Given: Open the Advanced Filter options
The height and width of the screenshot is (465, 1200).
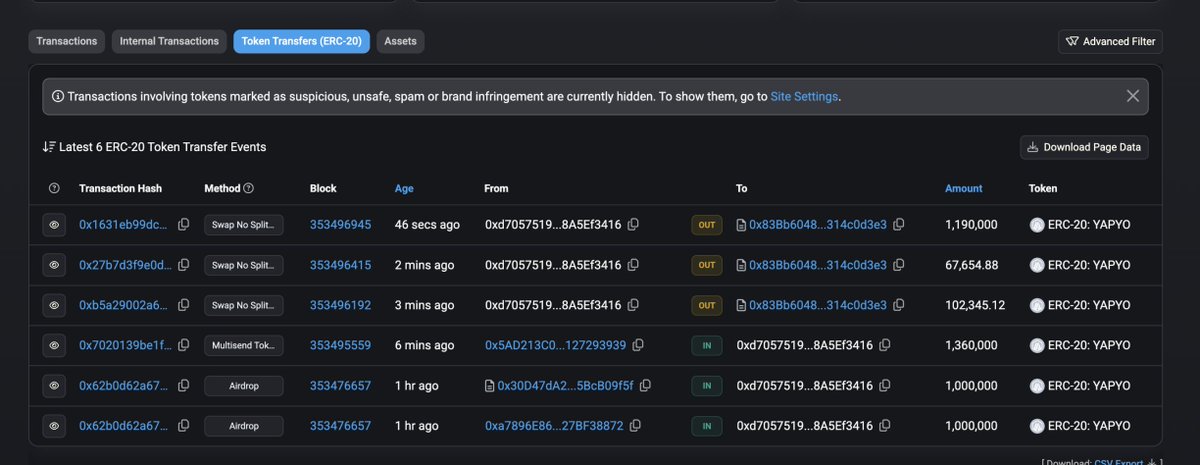Looking at the screenshot, I should pyautogui.click(x=1110, y=41).
